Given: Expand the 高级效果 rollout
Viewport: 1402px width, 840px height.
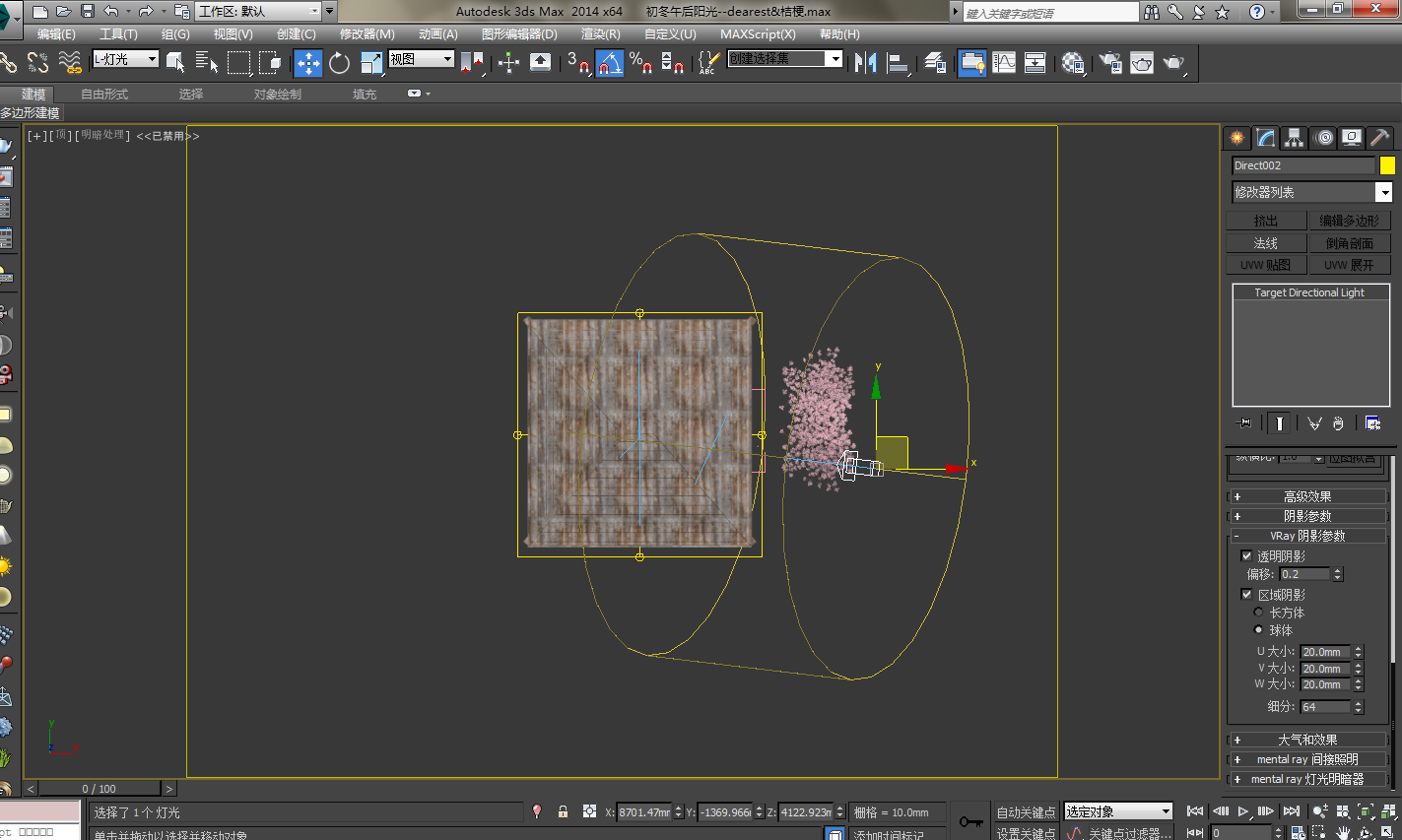Looking at the screenshot, I should click(x=1306, y=496).
